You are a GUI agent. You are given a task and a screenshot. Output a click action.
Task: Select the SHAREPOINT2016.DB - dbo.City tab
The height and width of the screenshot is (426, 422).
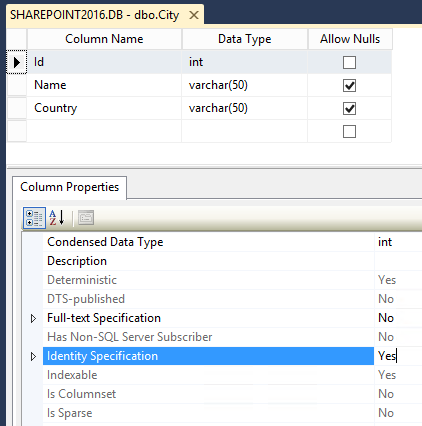point(95,15)
